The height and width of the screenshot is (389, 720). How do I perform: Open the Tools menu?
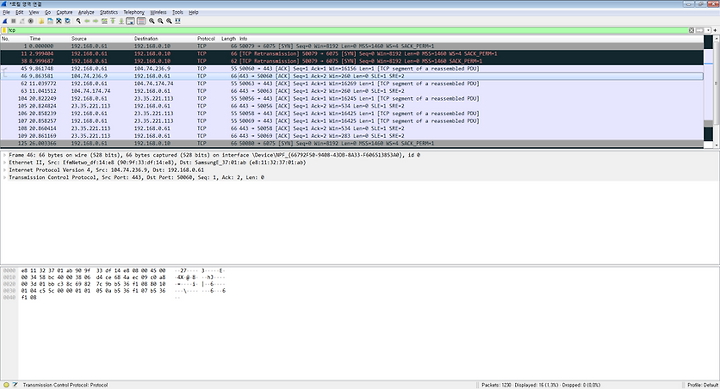click(x=178, y=12)
